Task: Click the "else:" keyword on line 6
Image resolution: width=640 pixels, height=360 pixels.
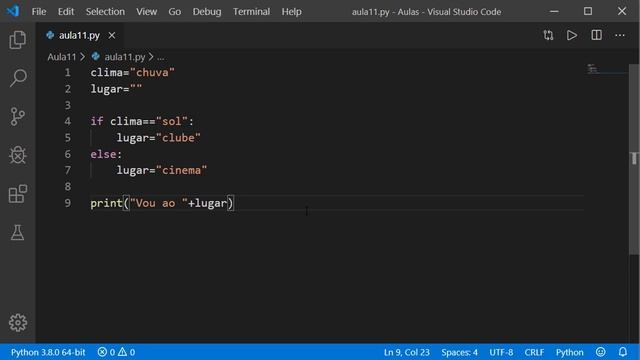Action: click(106, 154)
